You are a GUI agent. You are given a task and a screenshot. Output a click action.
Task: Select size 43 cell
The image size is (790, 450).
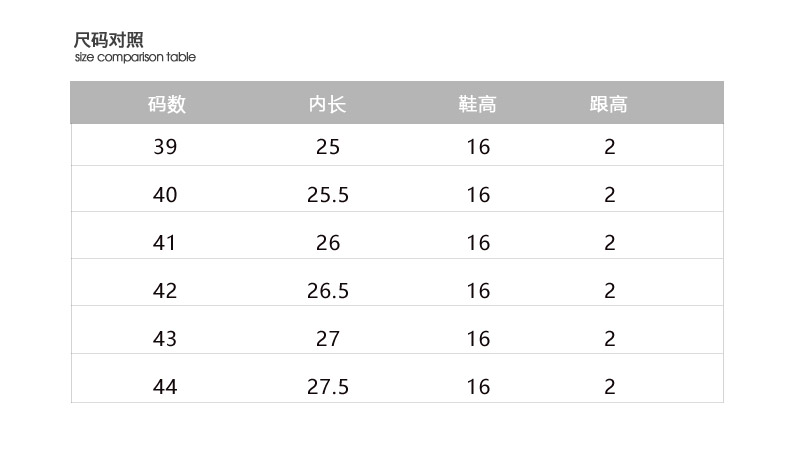point(165,339)
